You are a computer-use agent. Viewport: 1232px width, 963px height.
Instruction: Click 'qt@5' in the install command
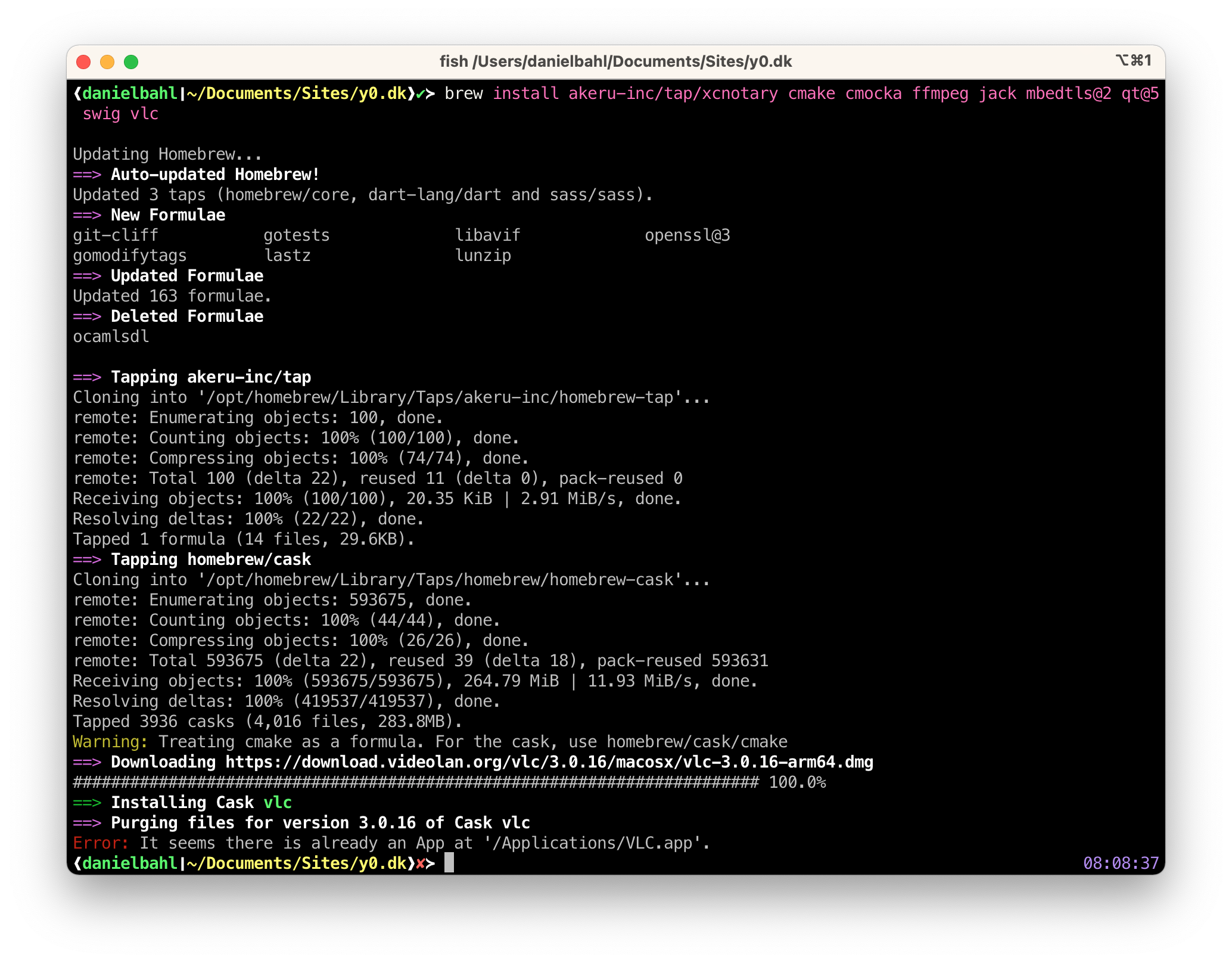coord(1140,94)
